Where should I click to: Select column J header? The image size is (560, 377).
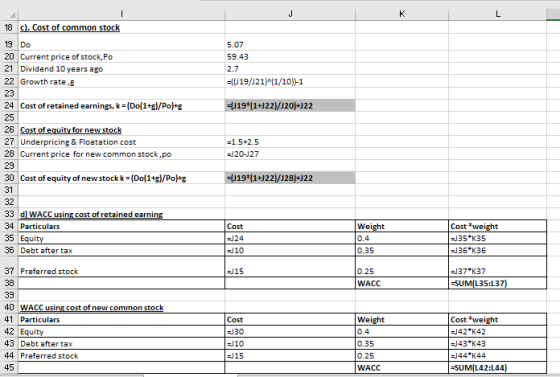[290, 14]
